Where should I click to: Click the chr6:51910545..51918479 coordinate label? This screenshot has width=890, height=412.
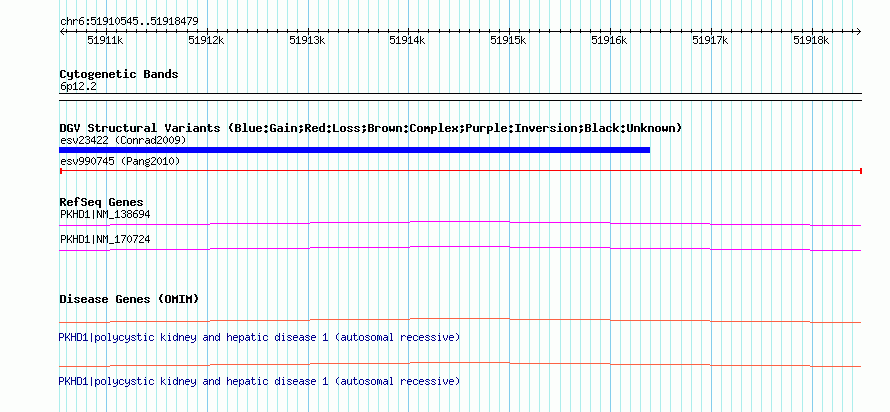[x=129, y=22]
